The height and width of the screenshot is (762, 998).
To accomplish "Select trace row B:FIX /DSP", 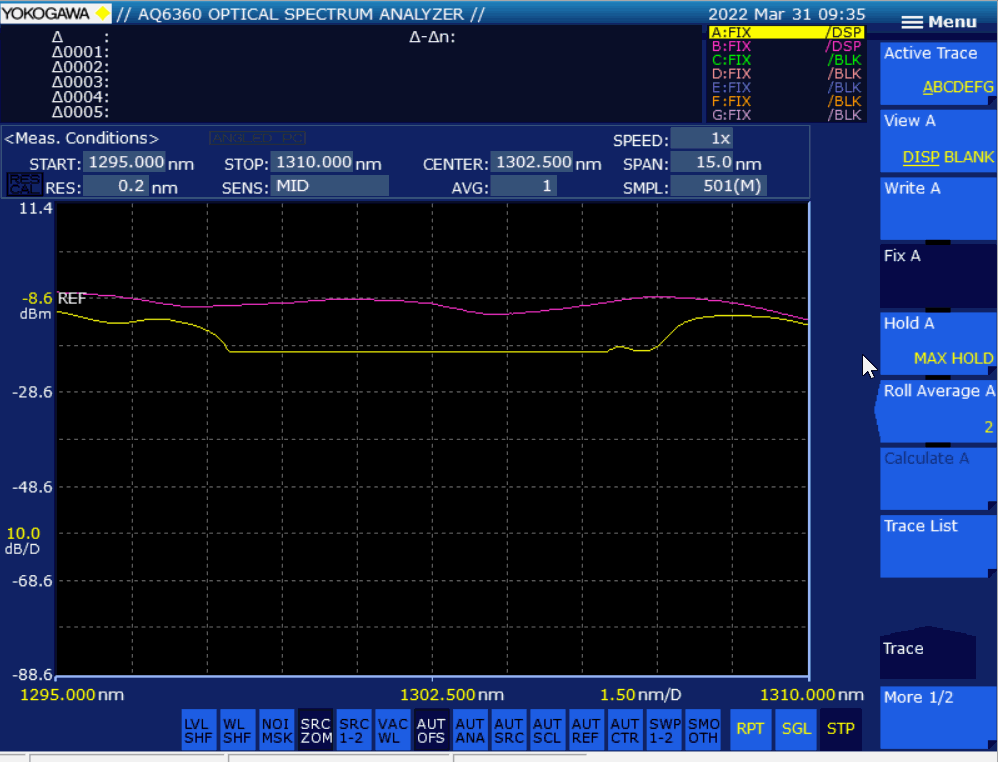I will [787, 46].
